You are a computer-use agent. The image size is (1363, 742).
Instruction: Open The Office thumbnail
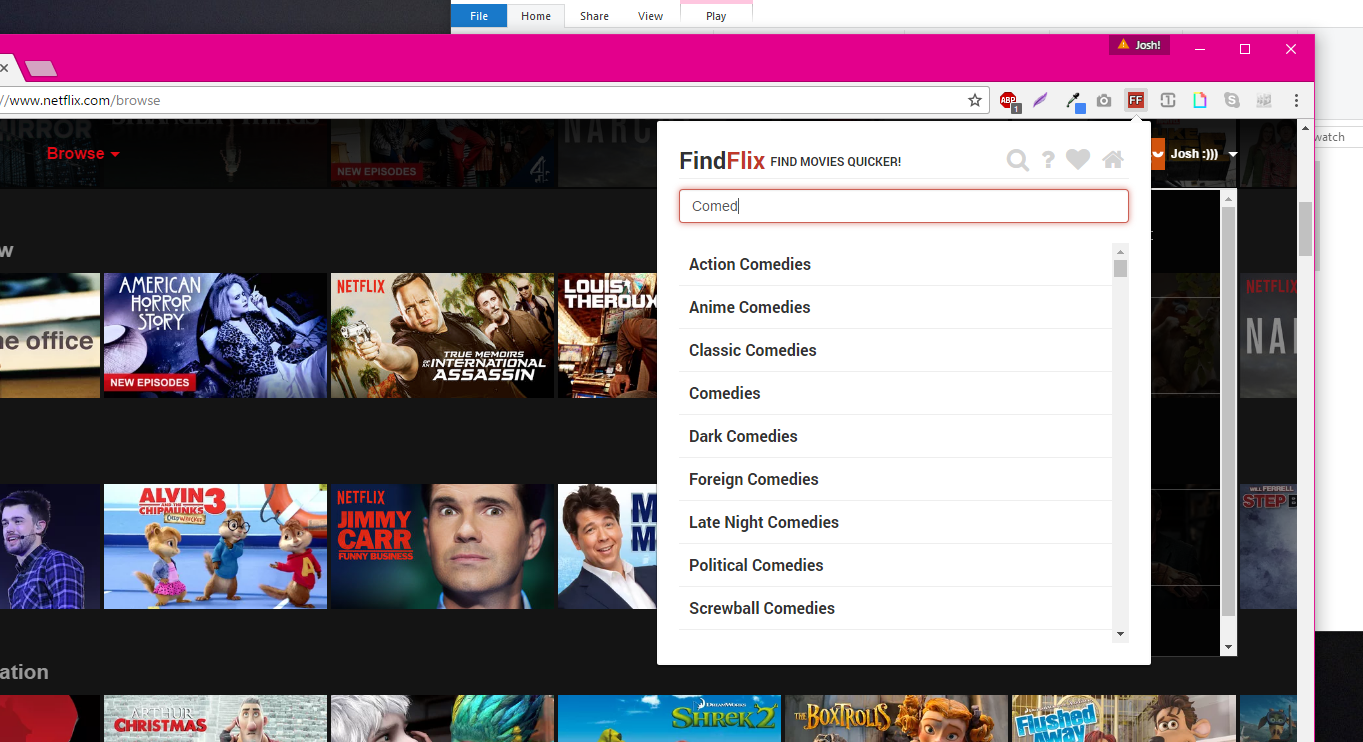[x=50, y=335]
